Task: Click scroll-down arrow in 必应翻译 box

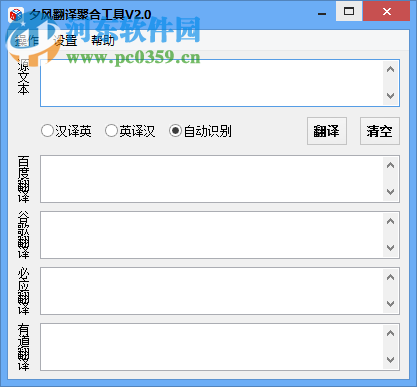Action: click(x=391, y=304)
